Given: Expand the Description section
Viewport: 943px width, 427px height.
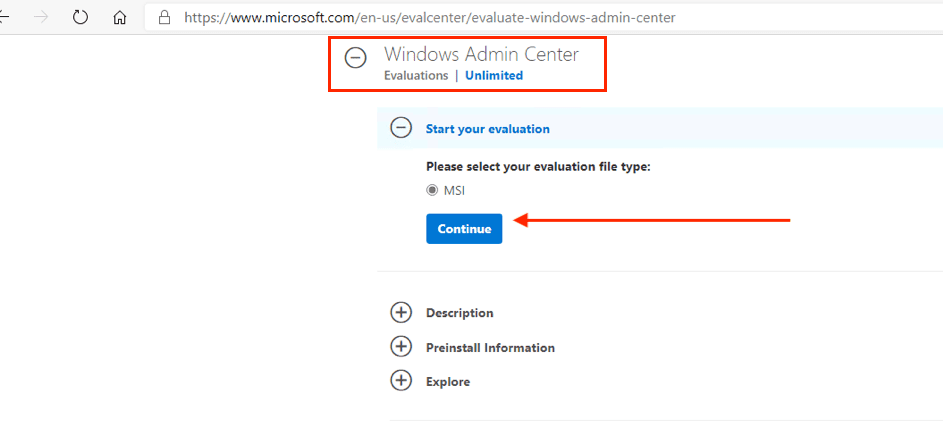Looking at the screenshot, I should click(x=401, y=313).
